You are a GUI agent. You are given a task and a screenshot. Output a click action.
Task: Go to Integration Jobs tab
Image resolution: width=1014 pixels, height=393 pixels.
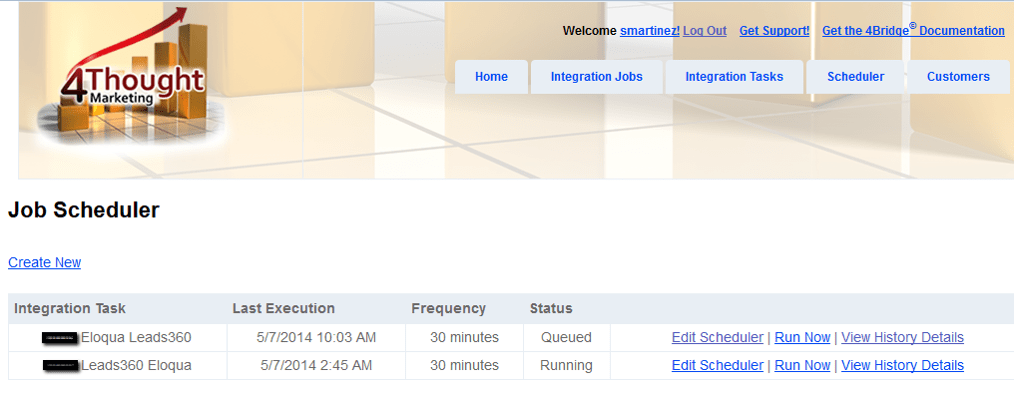click(x=596, y=77)
